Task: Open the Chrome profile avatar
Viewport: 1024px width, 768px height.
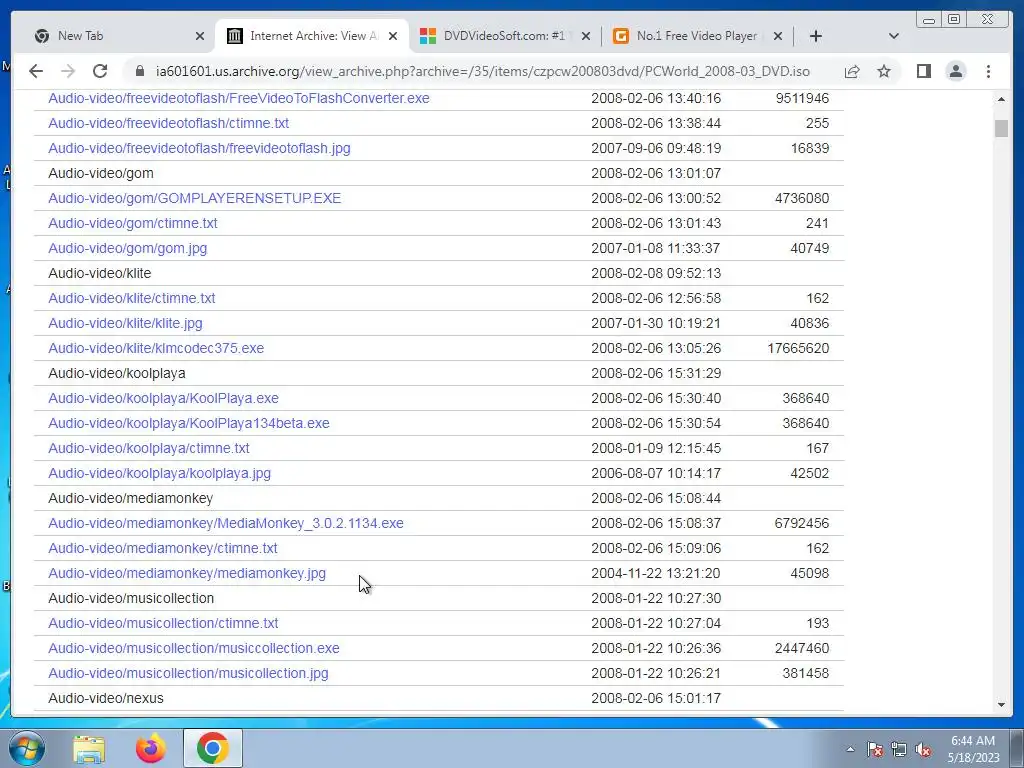Action: coord(955,71)
